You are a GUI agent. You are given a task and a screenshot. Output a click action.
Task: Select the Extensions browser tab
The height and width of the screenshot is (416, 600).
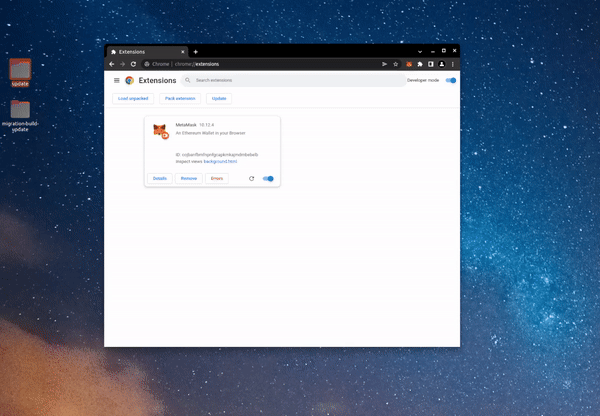tap(147, 52)
